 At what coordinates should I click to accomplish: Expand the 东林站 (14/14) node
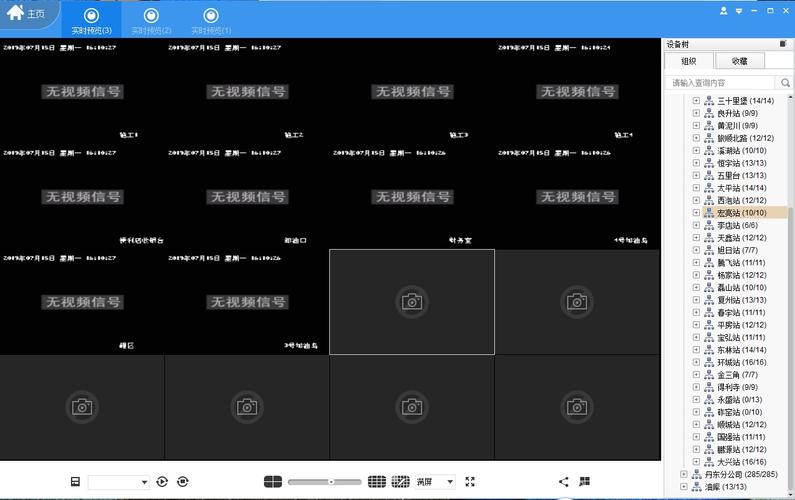696,349
